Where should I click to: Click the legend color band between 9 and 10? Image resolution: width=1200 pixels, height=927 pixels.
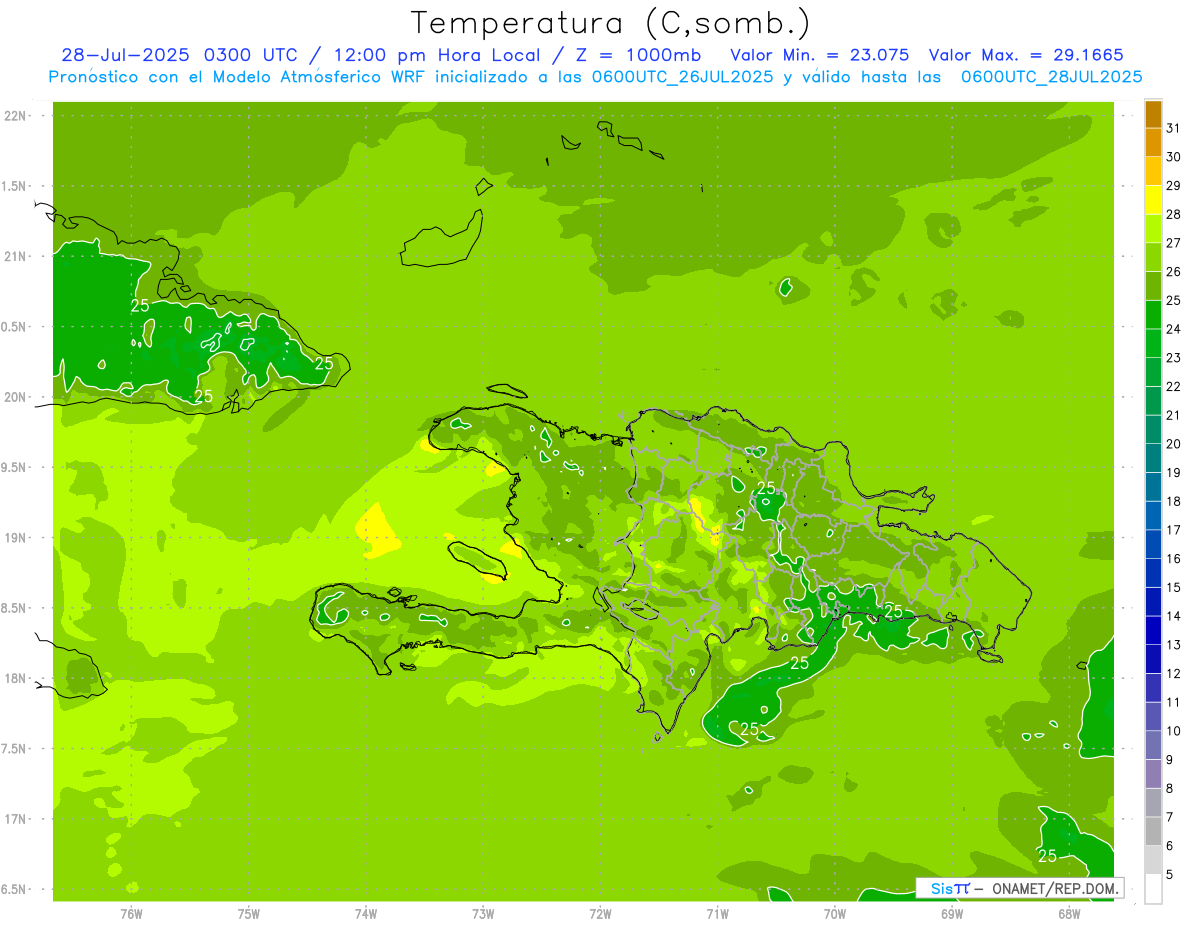point(1153,745)
